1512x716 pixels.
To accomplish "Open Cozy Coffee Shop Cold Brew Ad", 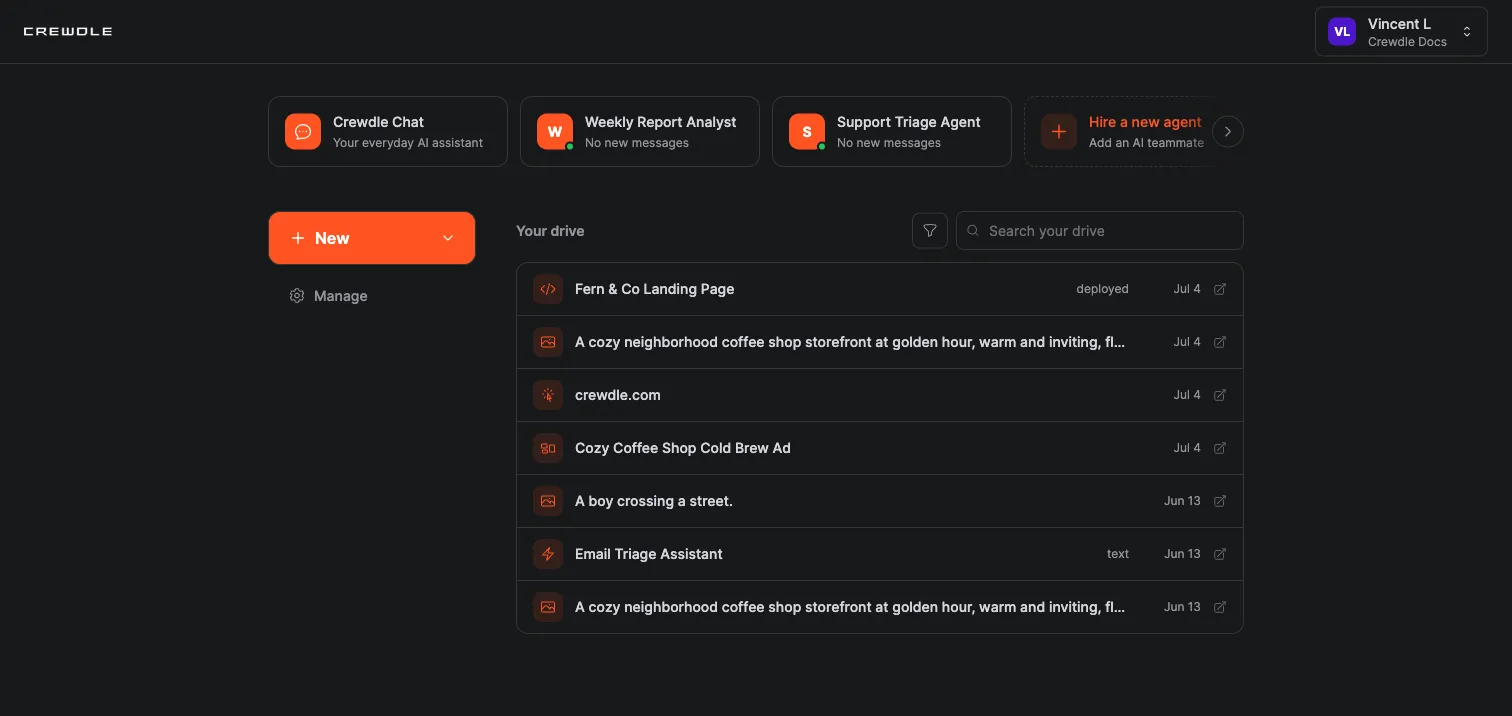I will [x=880, y=448].
